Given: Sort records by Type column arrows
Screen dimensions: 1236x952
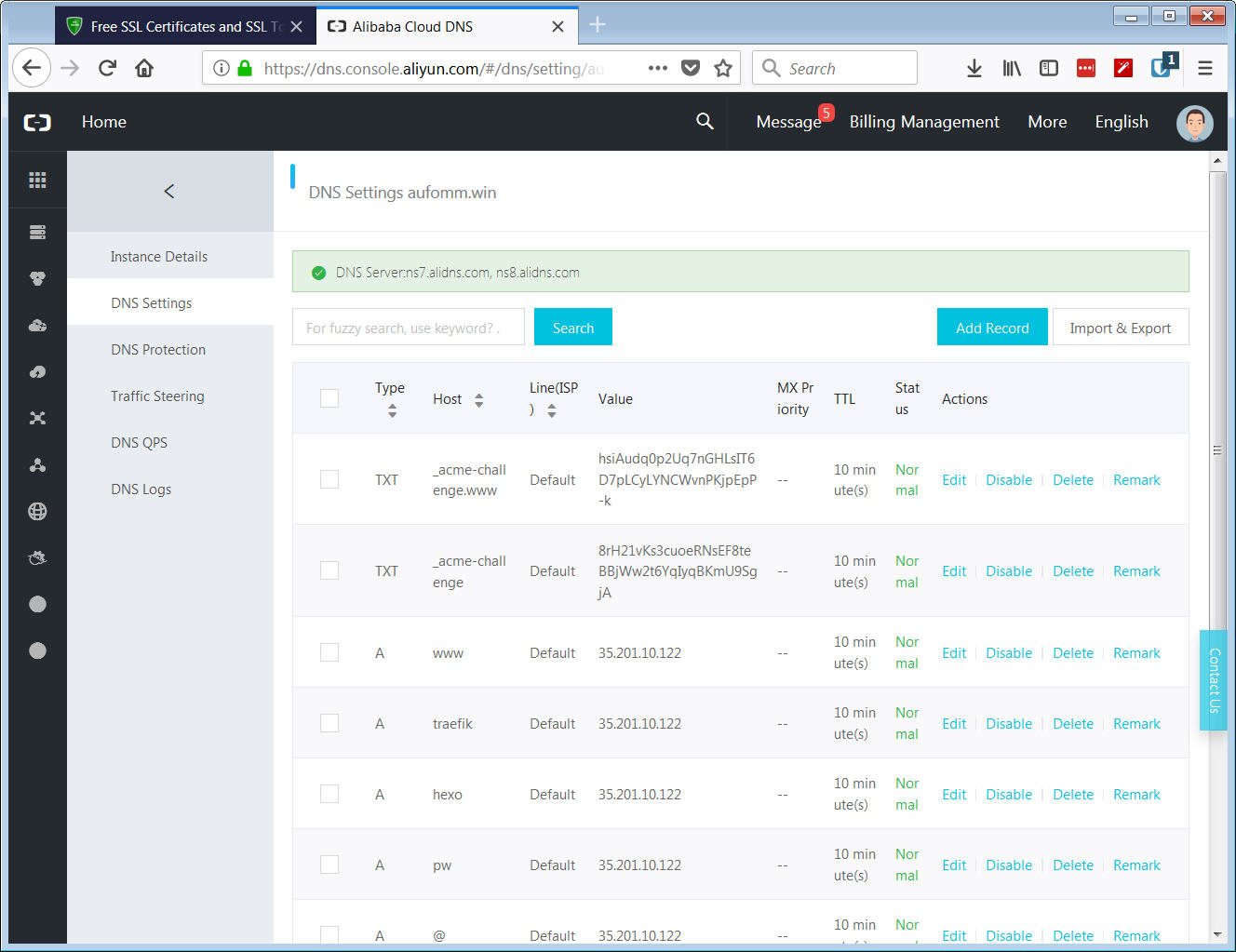Looking at the screenshot, I should [392, 410].
